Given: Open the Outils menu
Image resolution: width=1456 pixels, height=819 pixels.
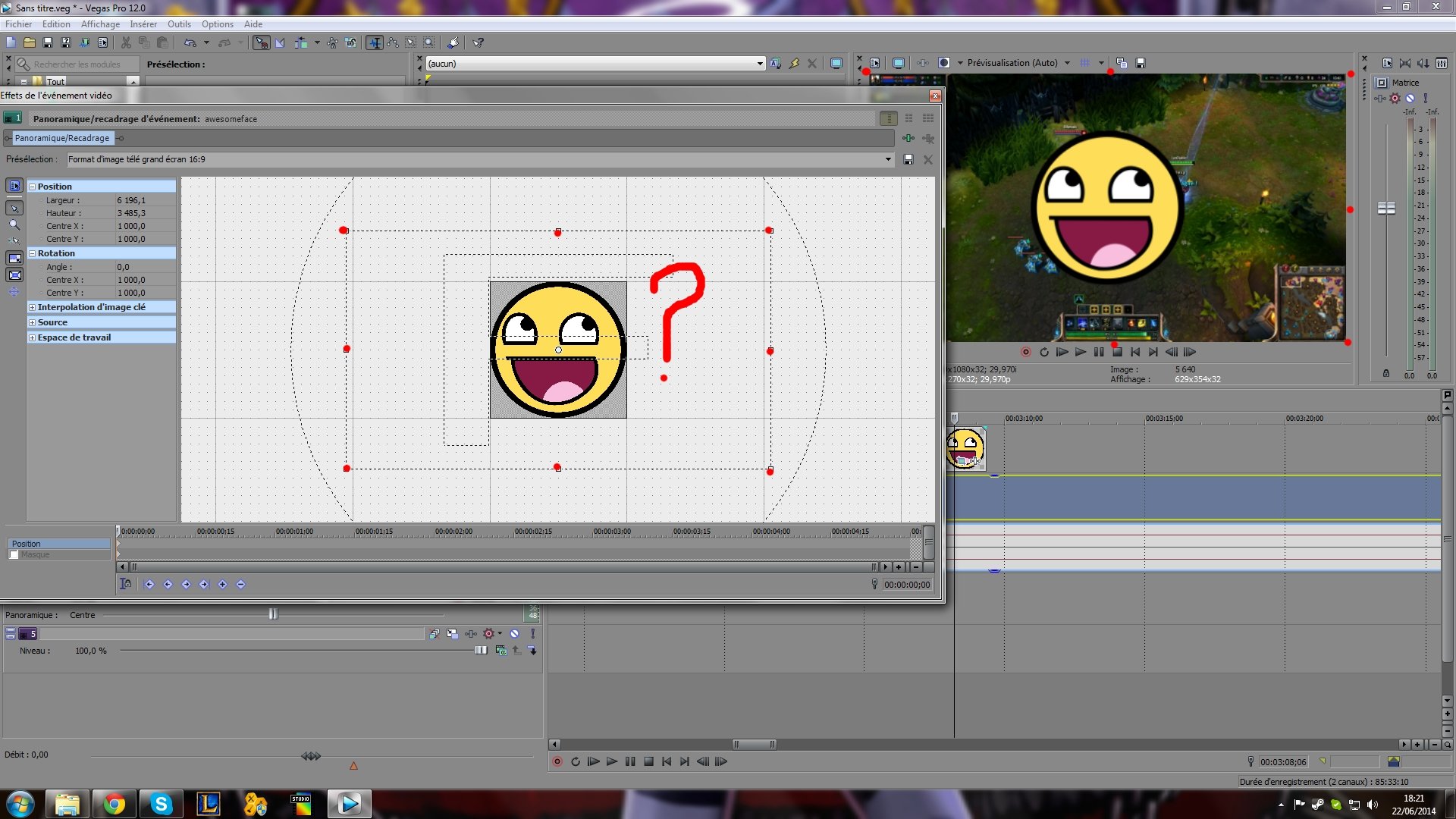Looking at the screenshot, I should [x=179, y=24].
